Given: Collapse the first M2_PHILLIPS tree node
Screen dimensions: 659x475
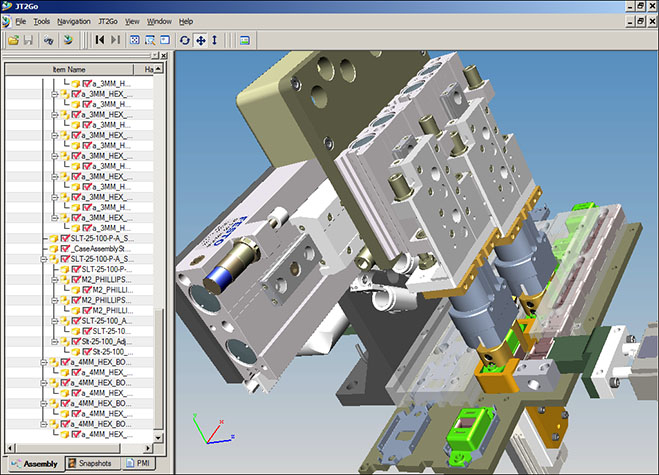Looking at the screenshot, I should pyautogui.click(x=54, y=279).
